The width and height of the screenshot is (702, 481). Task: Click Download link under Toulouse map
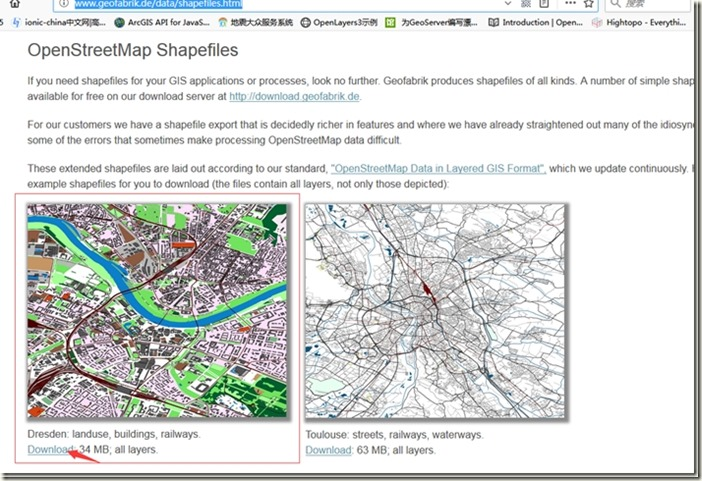[x=329, y=450]
